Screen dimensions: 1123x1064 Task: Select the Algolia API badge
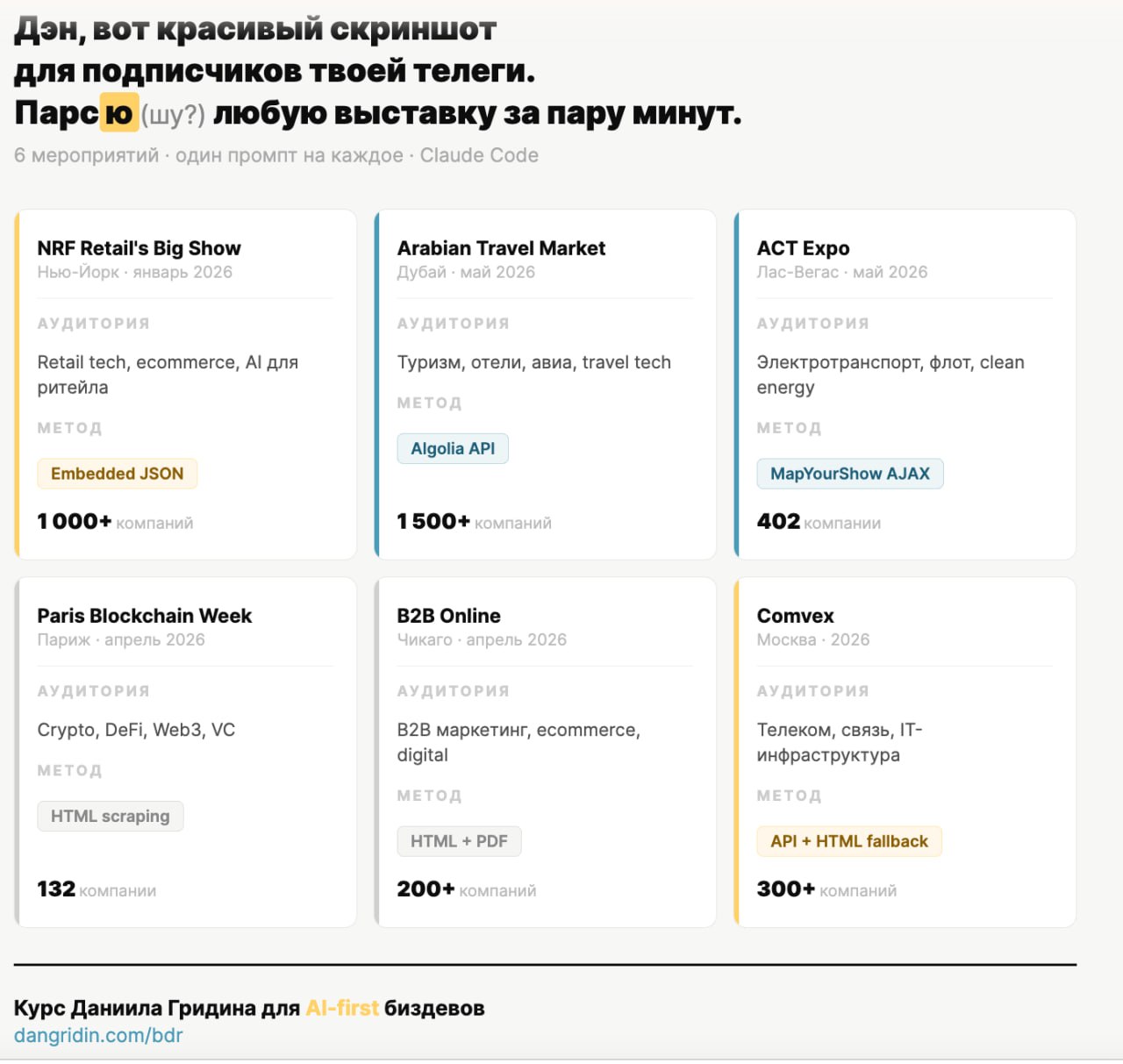pos(453,448)
